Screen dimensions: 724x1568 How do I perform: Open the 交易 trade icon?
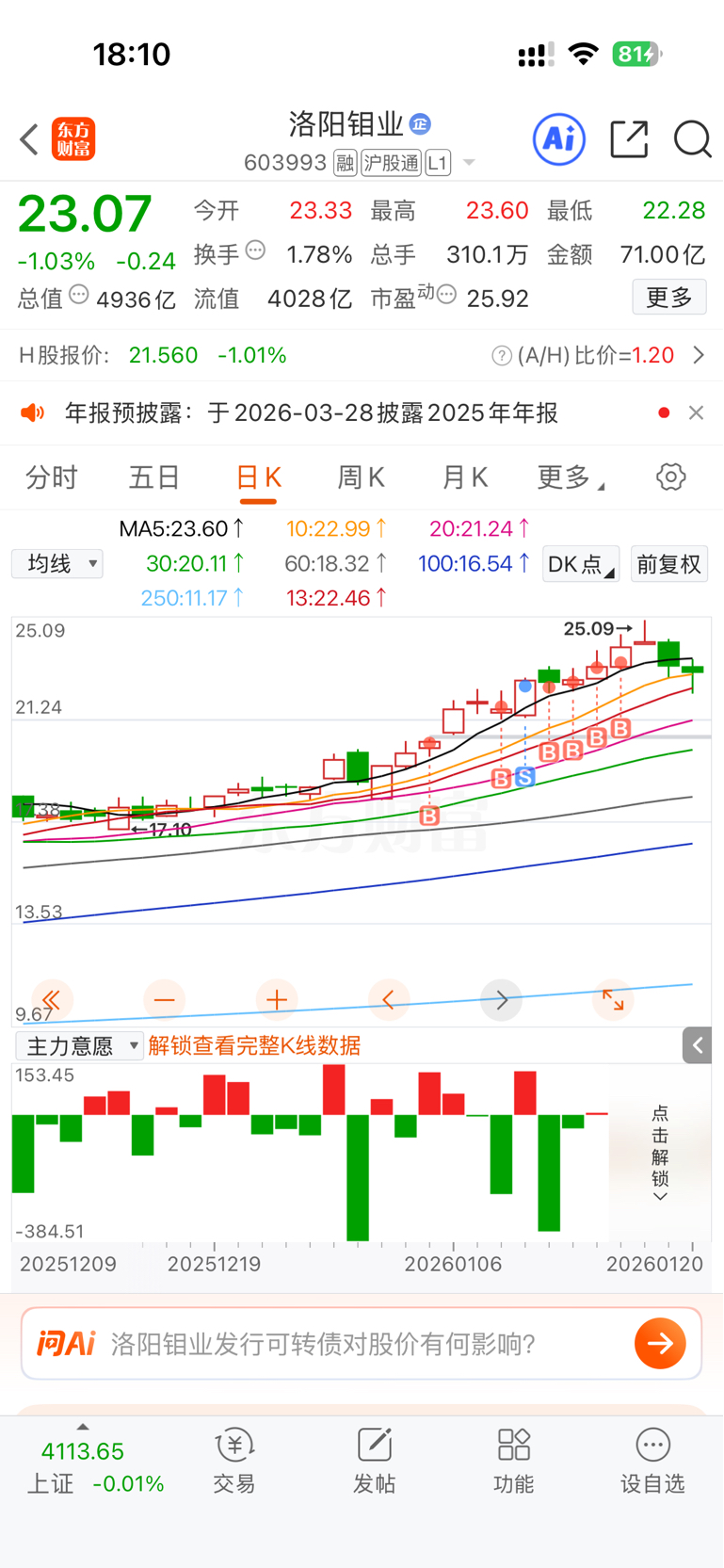tap(233, 1461)
